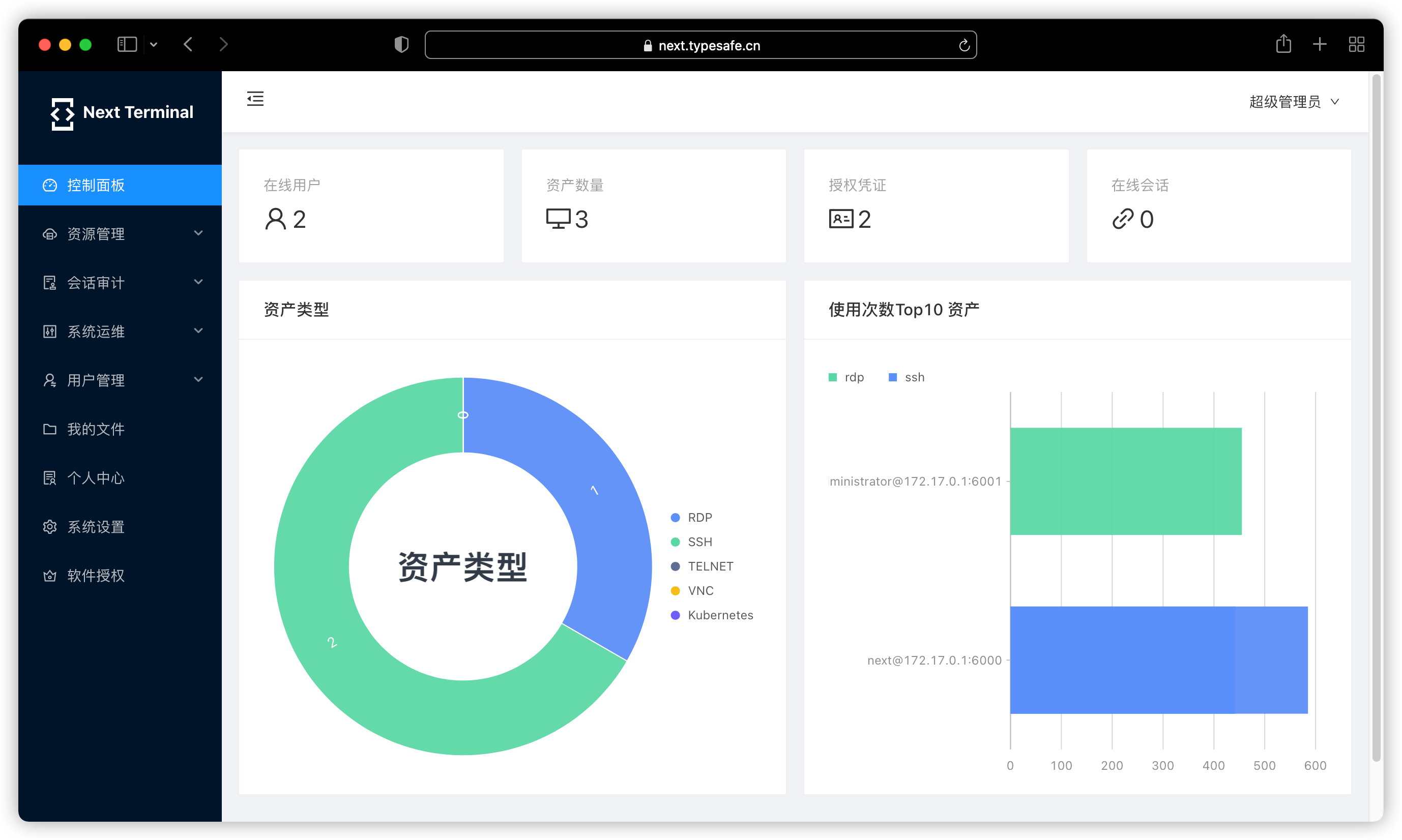This screenshot has height=840, width=1402.
Task: Open 系统设置 menu item
Action: click(x=96, y=527)
